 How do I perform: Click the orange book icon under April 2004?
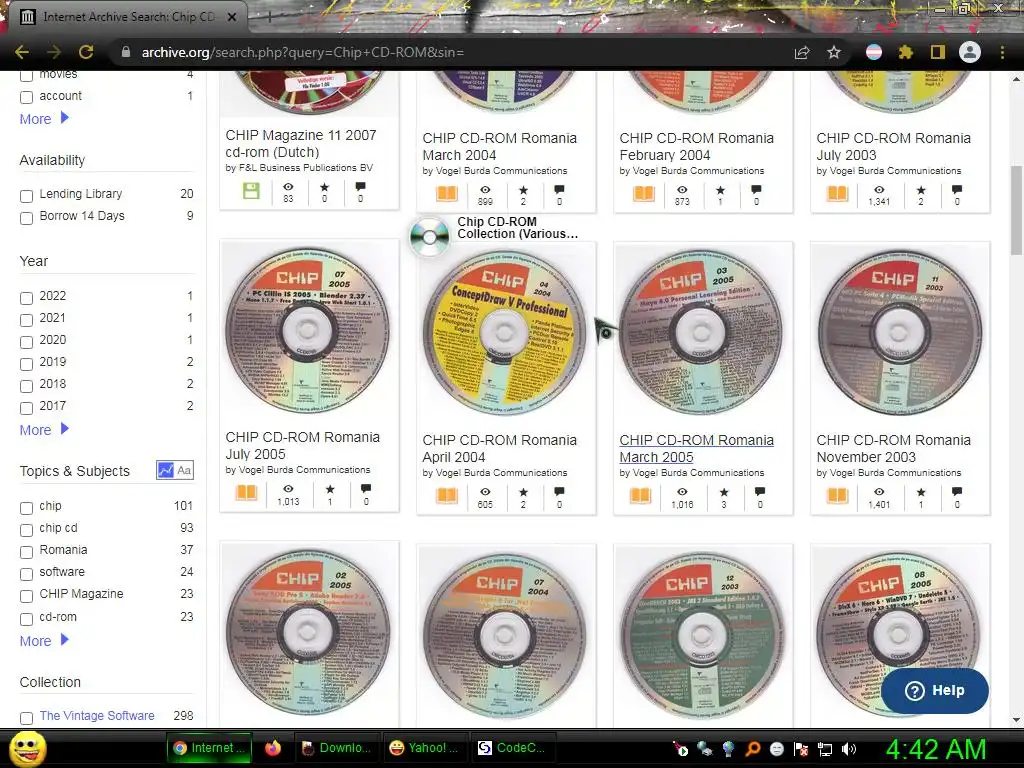click(x=447, y=496)
